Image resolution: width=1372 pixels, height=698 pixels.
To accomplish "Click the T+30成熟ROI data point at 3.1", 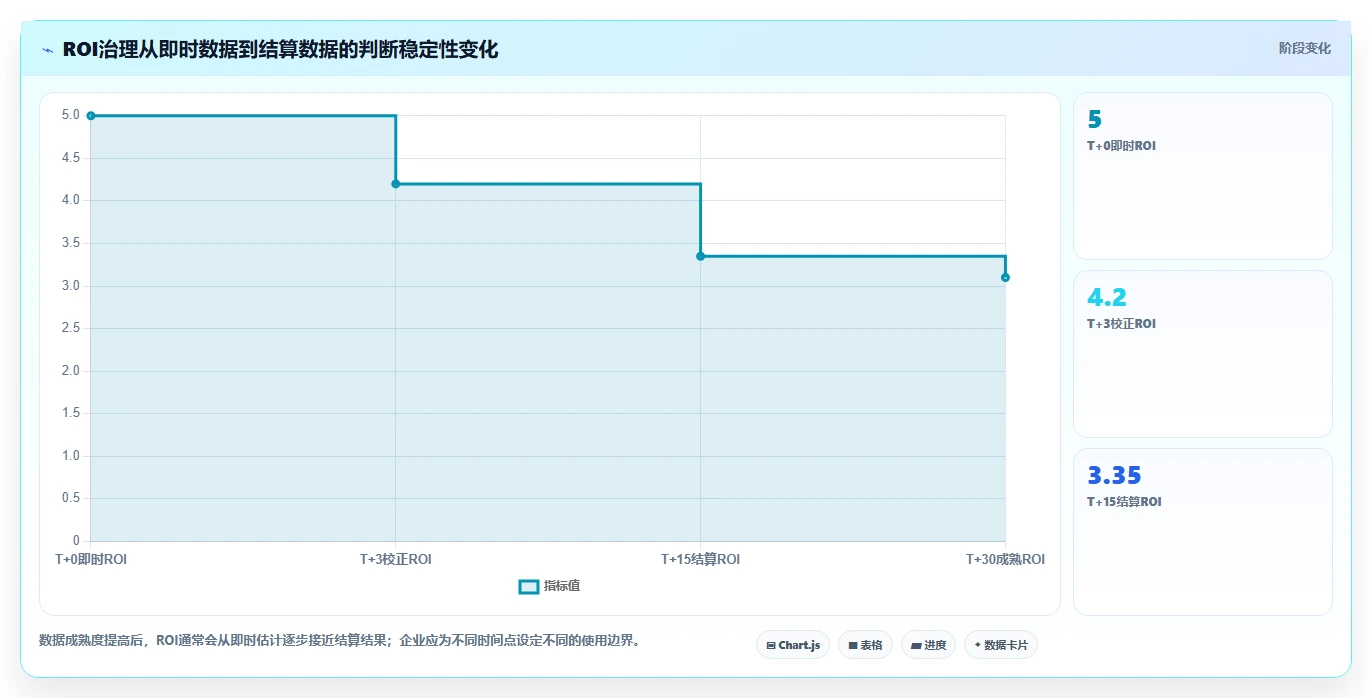I will pyautogui.click(x=1005, y=277).
